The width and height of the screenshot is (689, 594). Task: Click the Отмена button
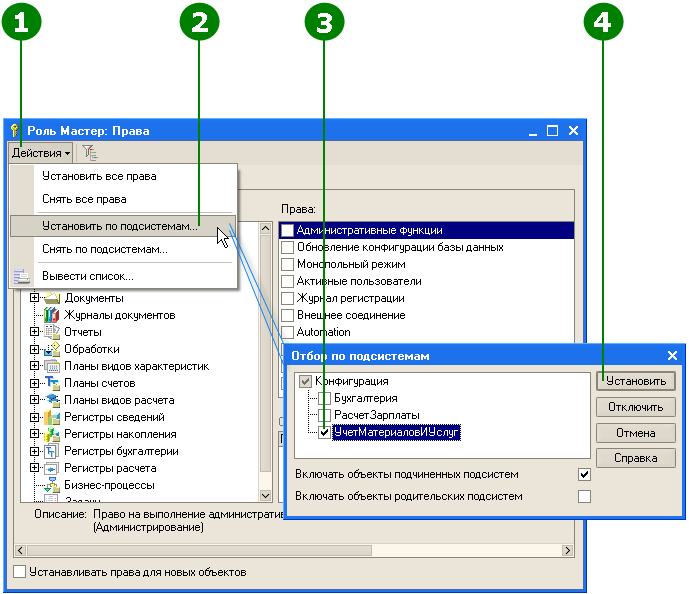pos(636,433)
